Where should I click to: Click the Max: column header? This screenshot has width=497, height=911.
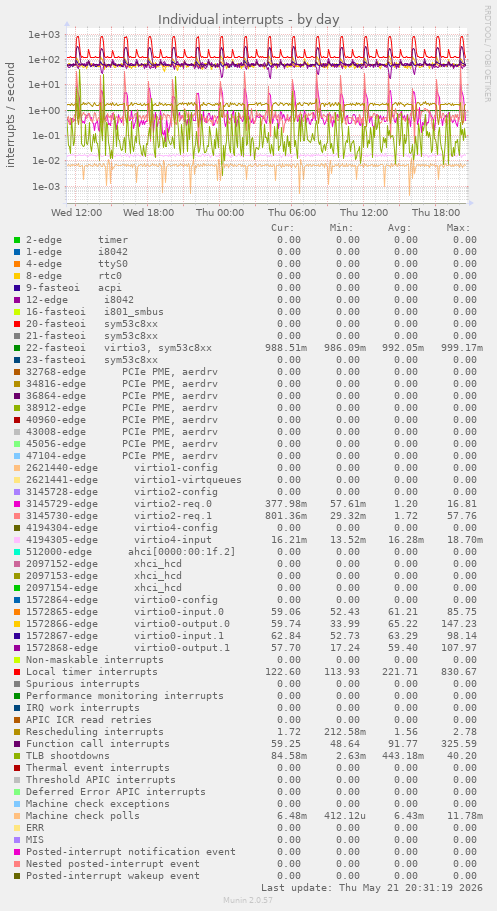coord(458,228)
